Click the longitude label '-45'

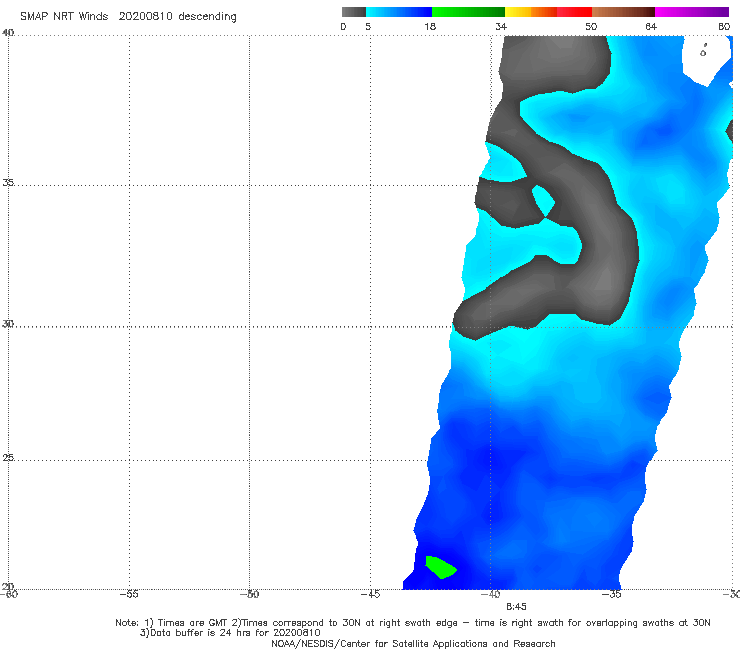(370, 594)
